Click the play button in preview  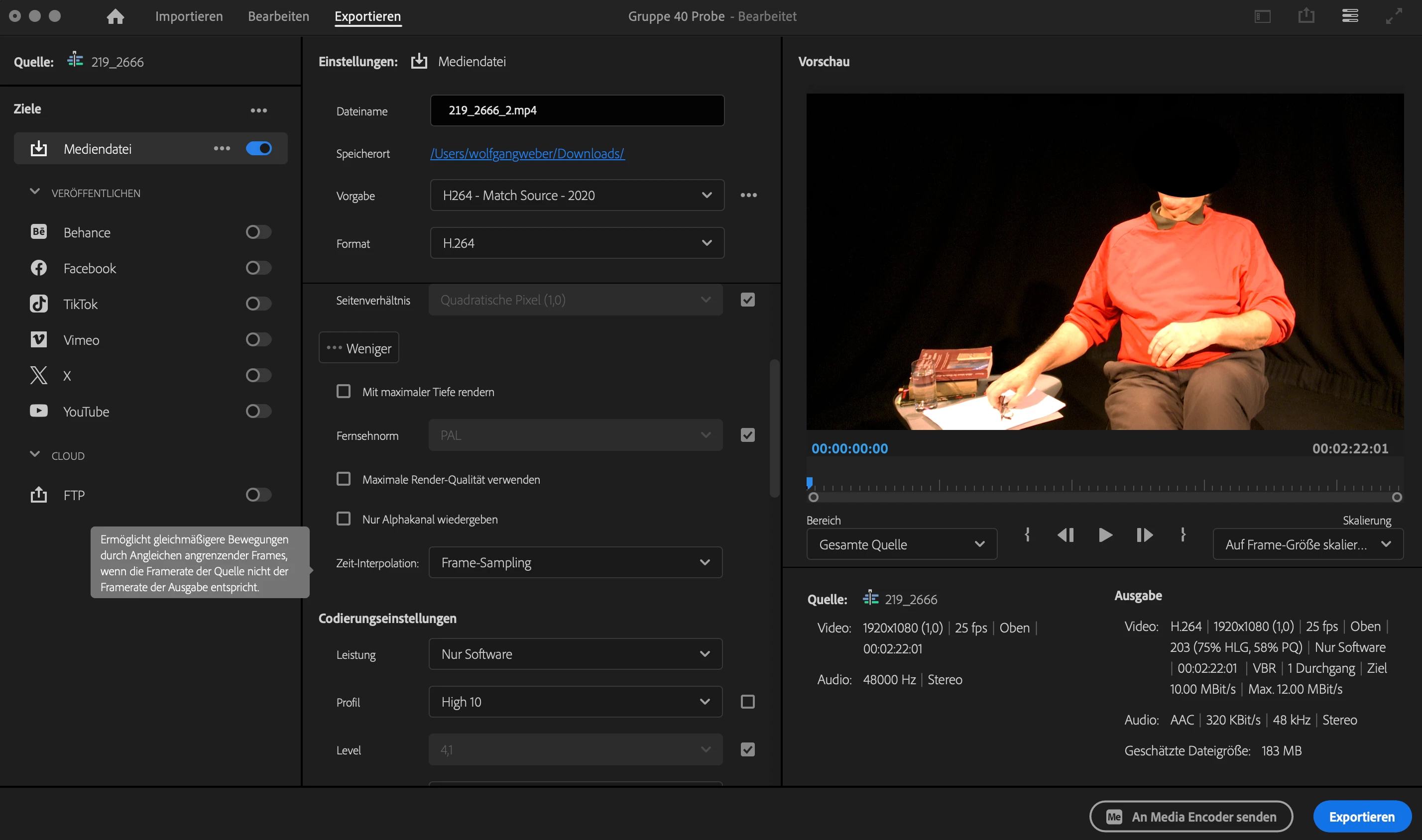pos(1105,535)
